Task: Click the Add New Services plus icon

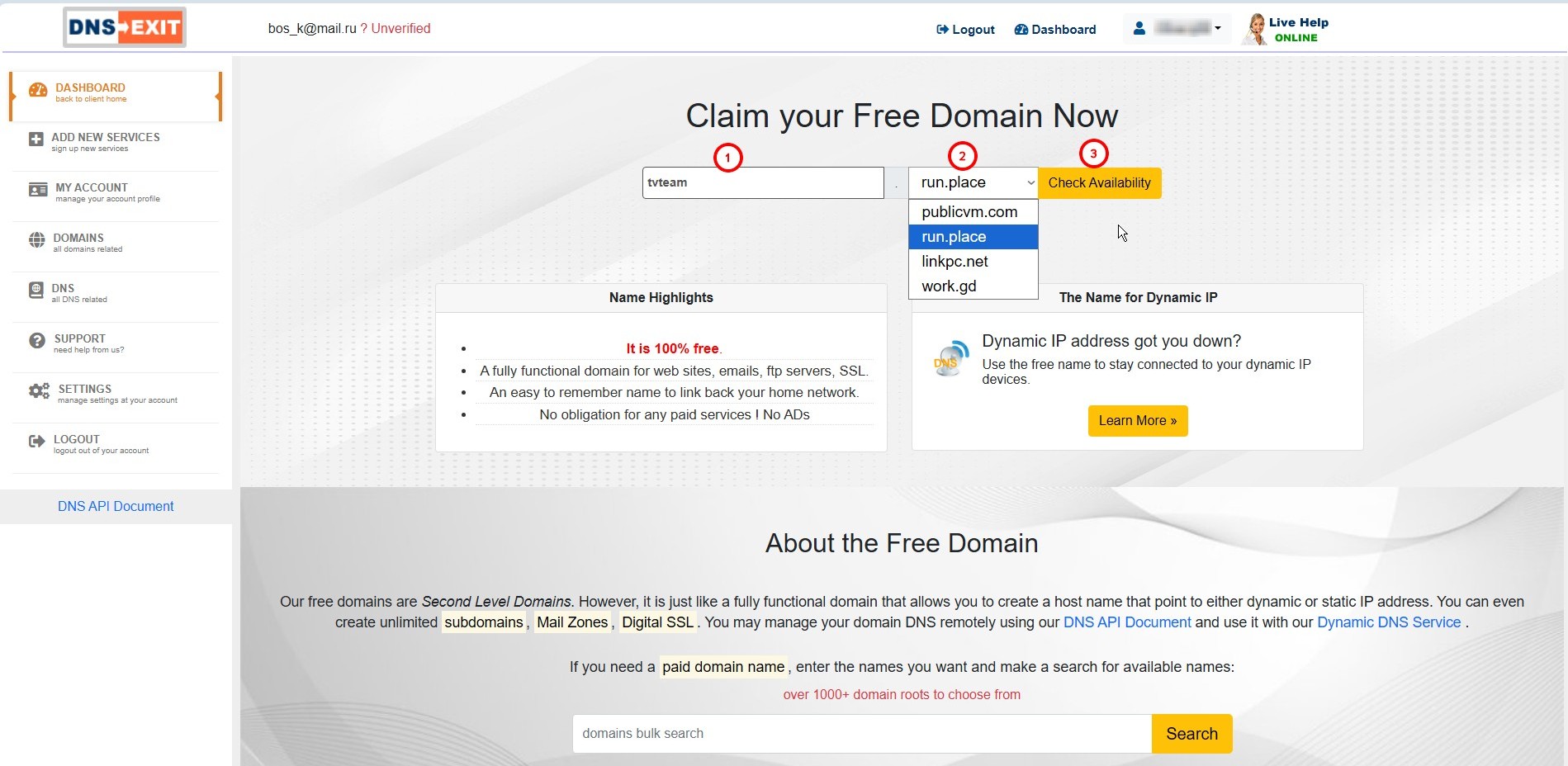Action: tap(36, 139)
